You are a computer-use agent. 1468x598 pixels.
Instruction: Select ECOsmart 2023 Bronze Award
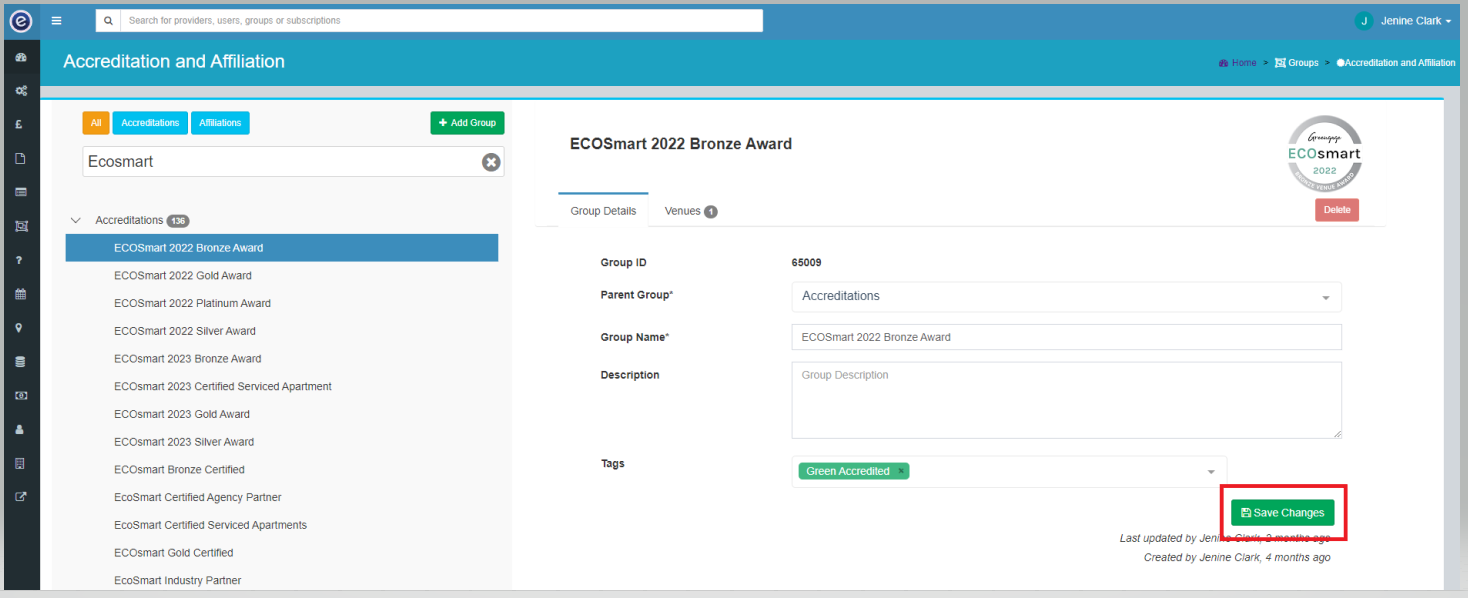pyautogui.click(x=188, y=359)
